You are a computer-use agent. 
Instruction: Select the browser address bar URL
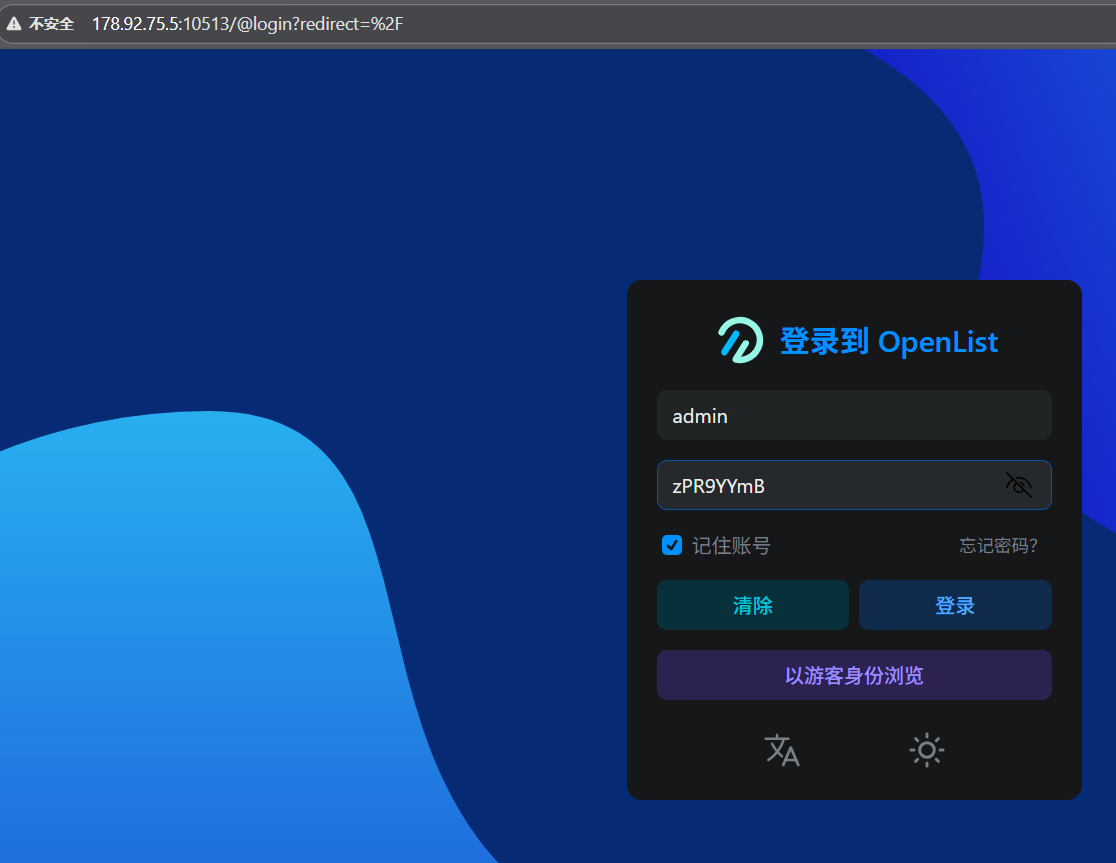tap(248, 23)
